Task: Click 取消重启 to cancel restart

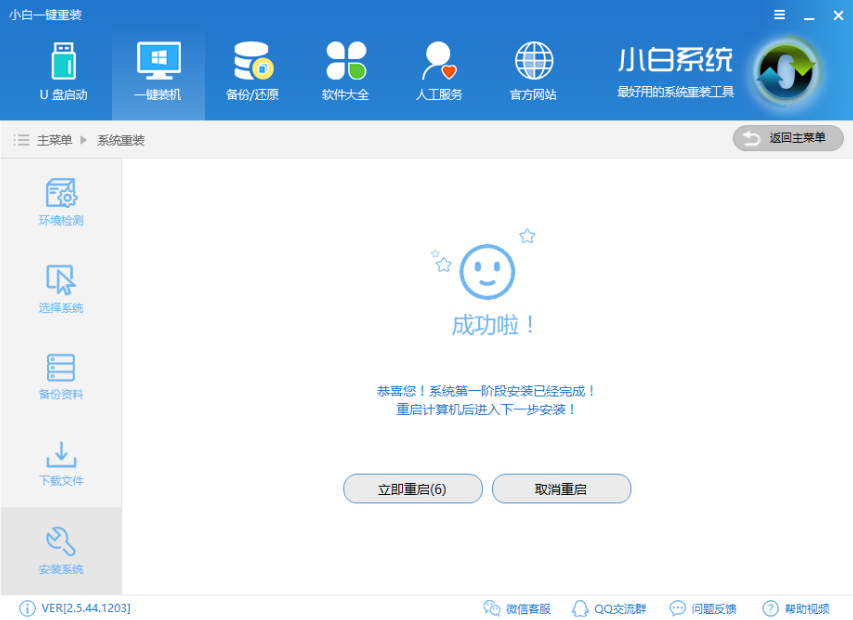Action: click(561, 489)
